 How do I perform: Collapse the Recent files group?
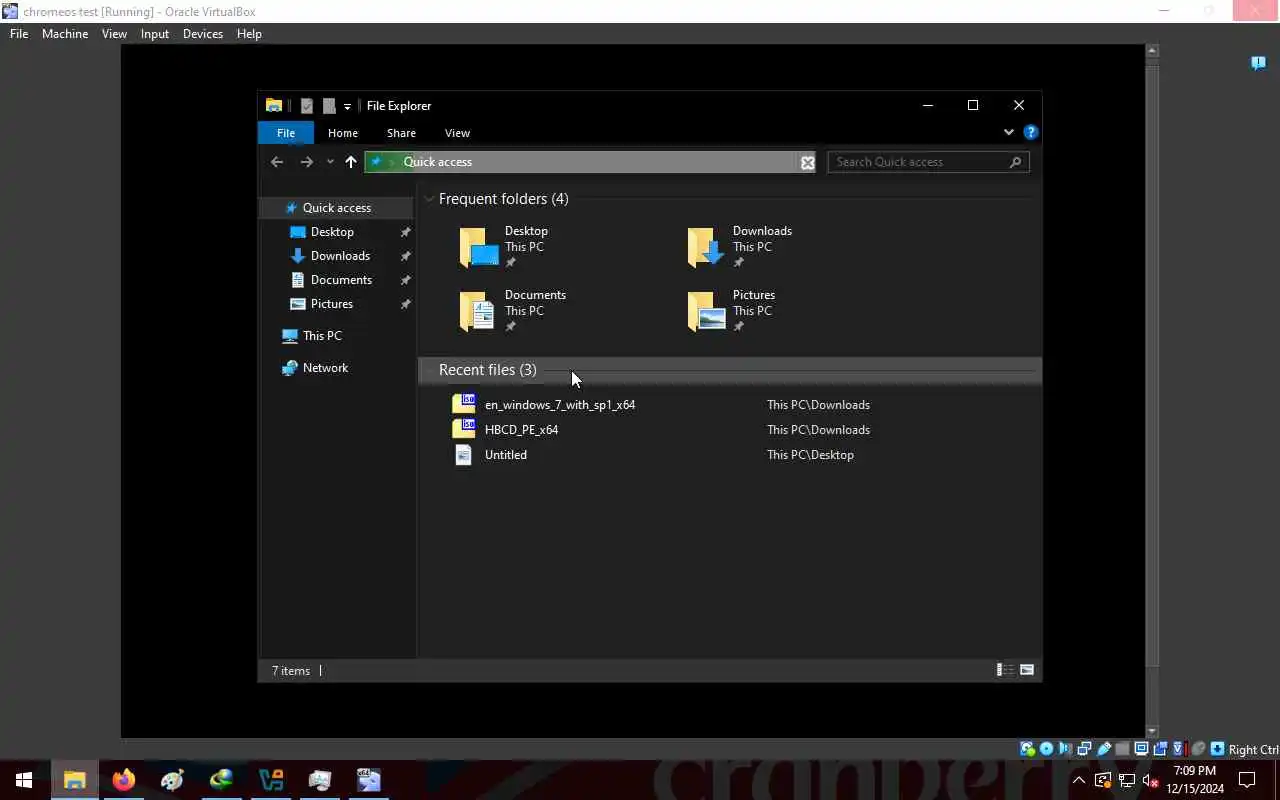429,370
